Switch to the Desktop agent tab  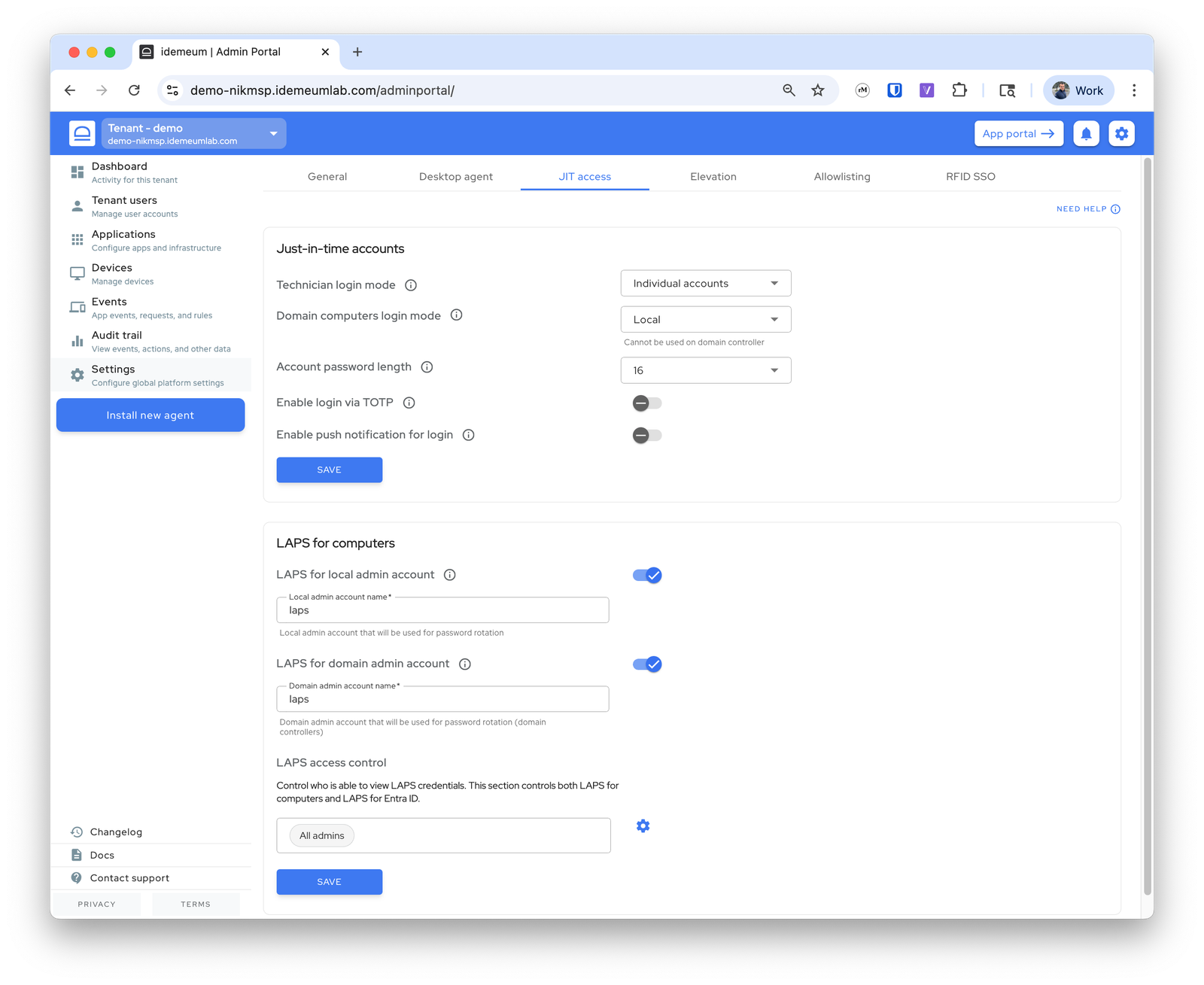coord(456,177)
